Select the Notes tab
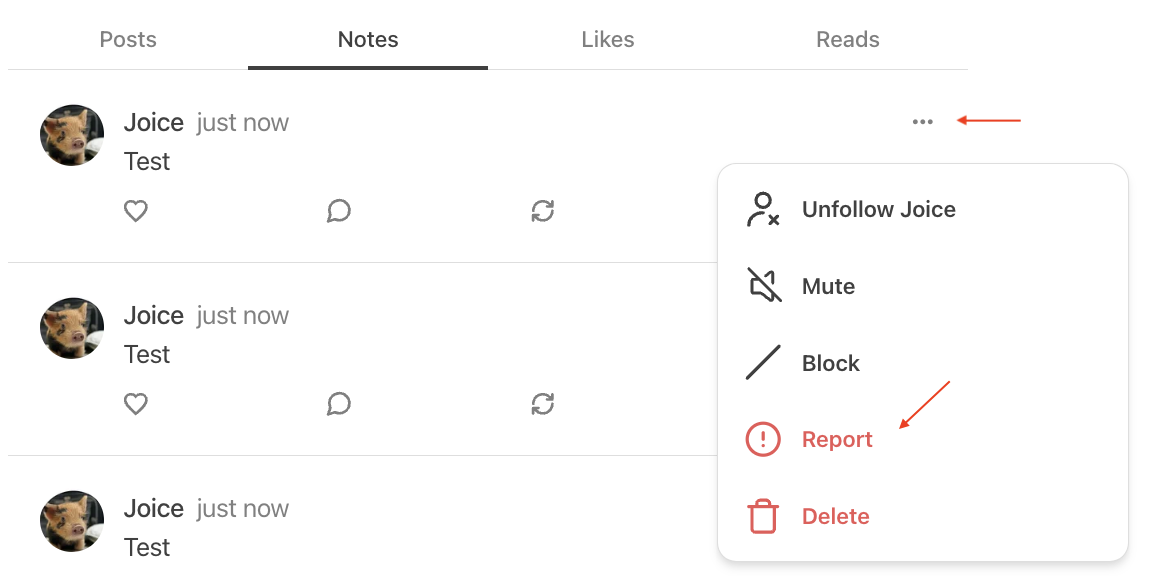Image resolution: width=1158 pixels, height=576 pixels. [x=368, y=39]
